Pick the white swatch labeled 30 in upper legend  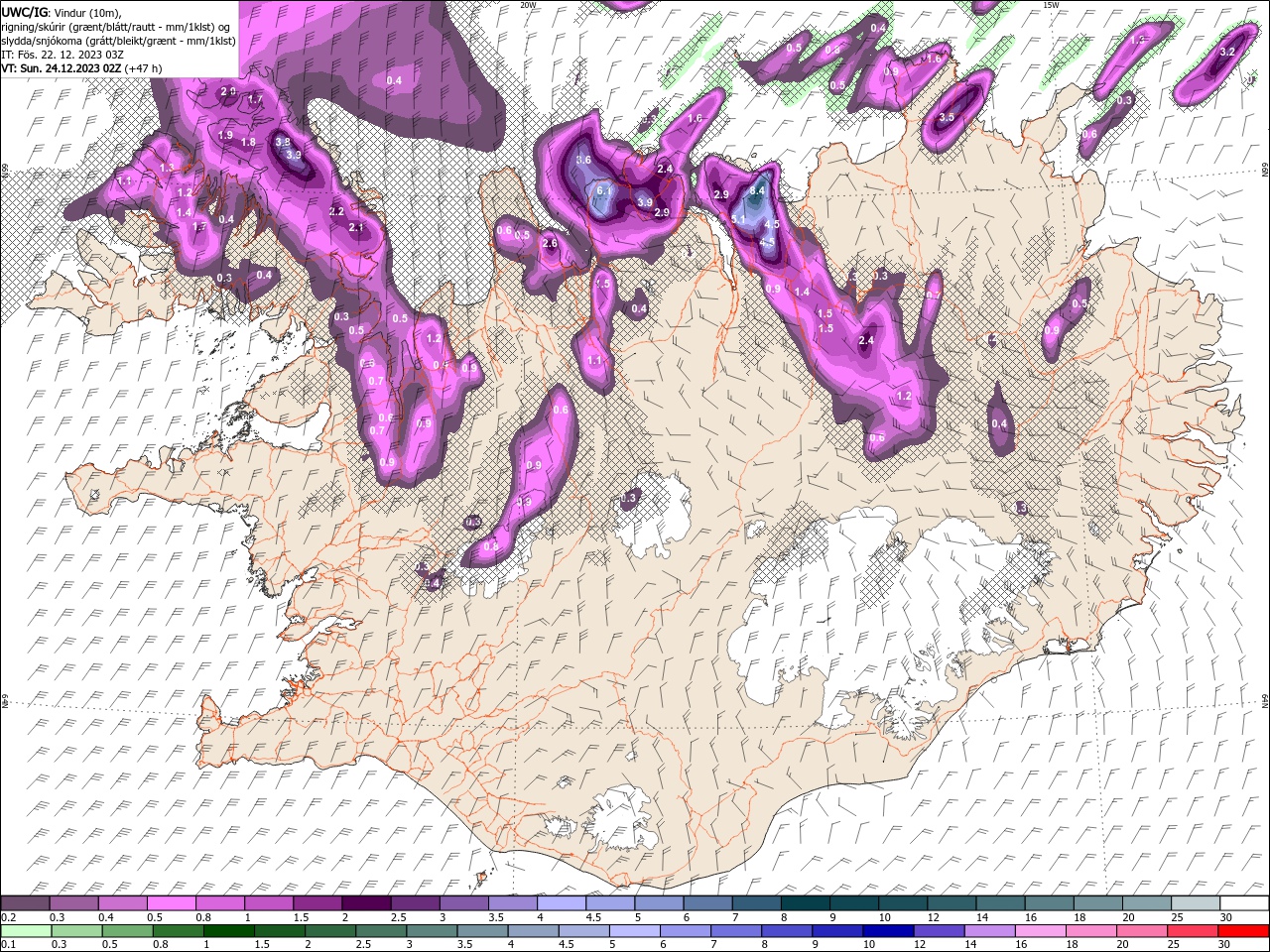tap(1244, 902)
